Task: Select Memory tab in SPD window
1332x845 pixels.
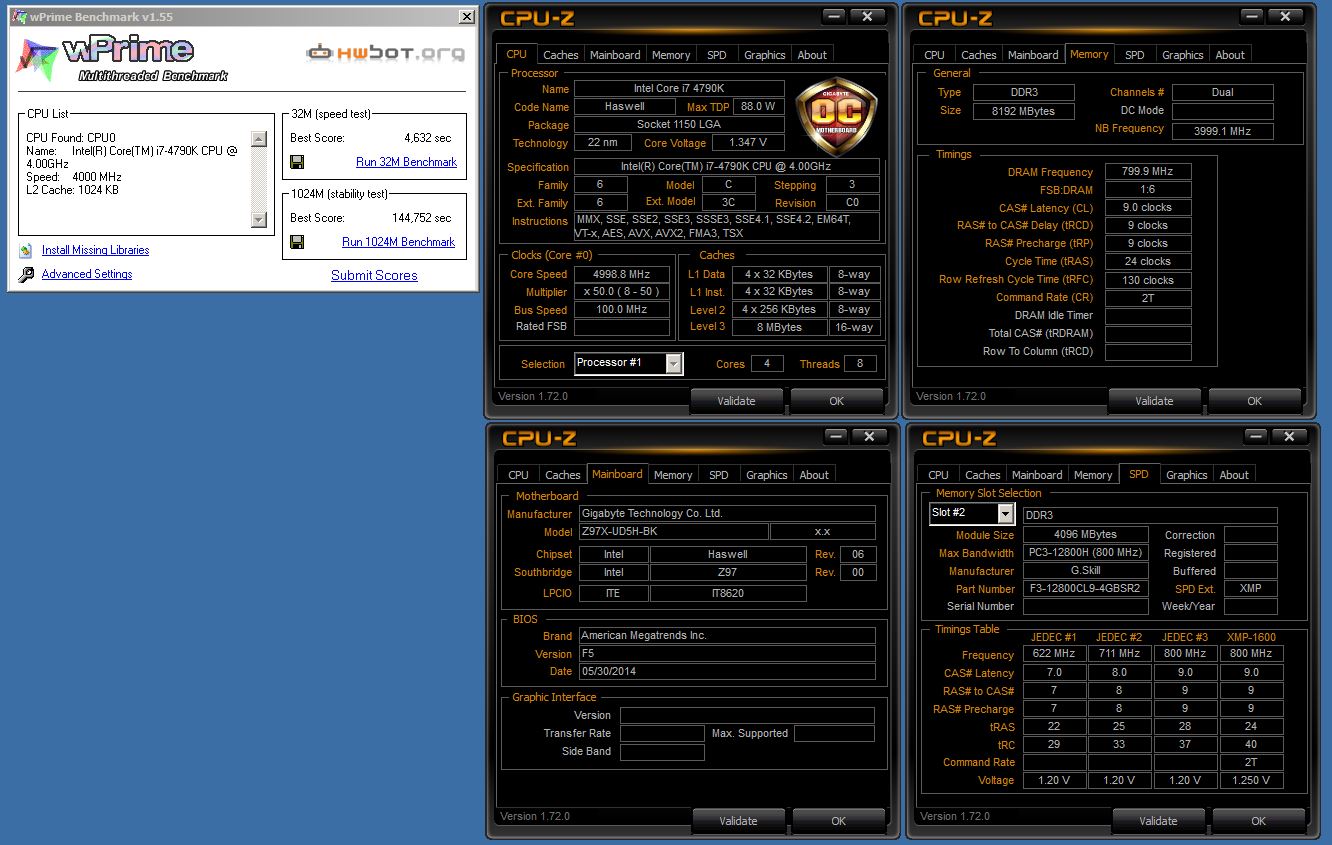Action: (1093, 475)
